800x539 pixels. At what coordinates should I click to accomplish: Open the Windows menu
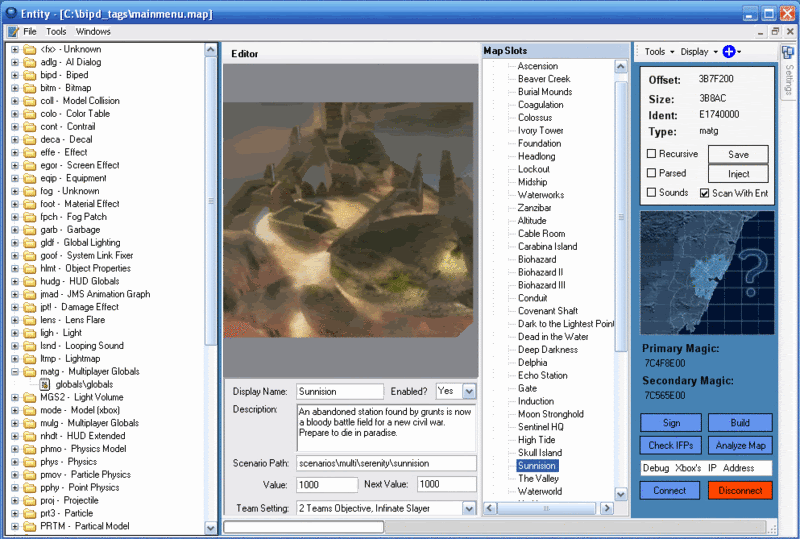pos(93,32)
